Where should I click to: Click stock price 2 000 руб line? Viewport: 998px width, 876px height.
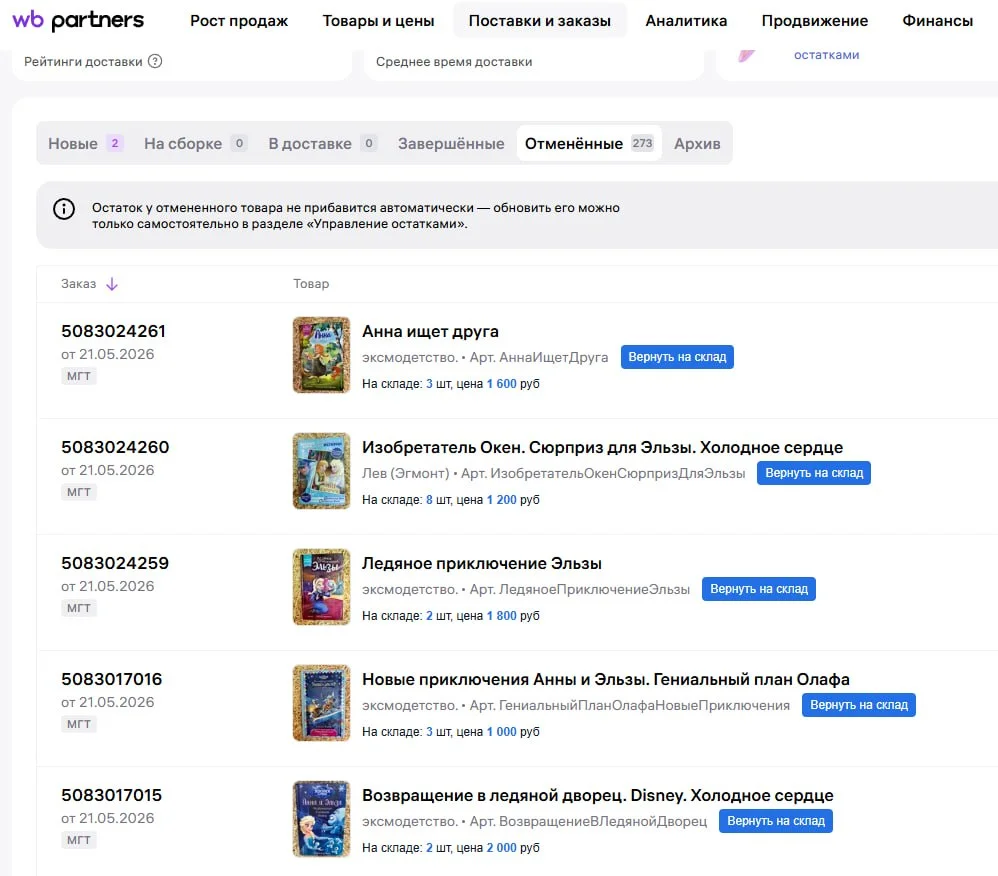(451, 848)
